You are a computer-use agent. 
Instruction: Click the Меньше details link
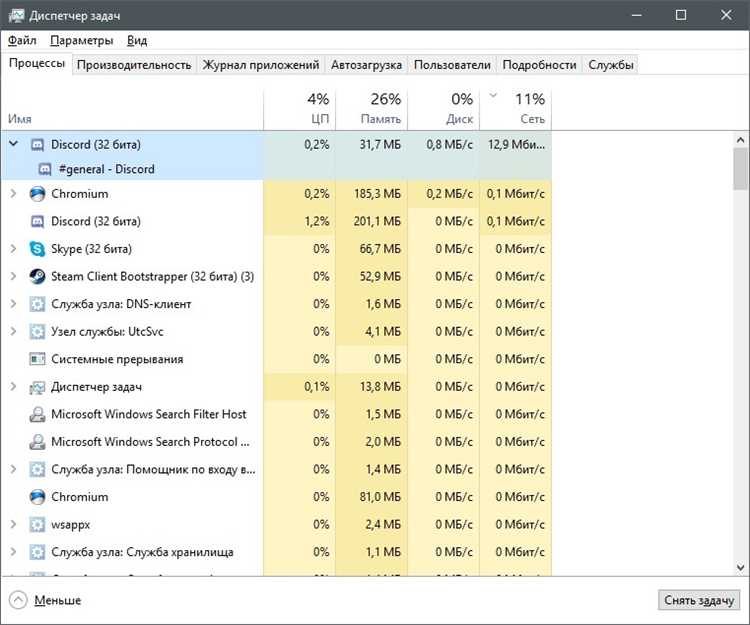coord(57,600)
